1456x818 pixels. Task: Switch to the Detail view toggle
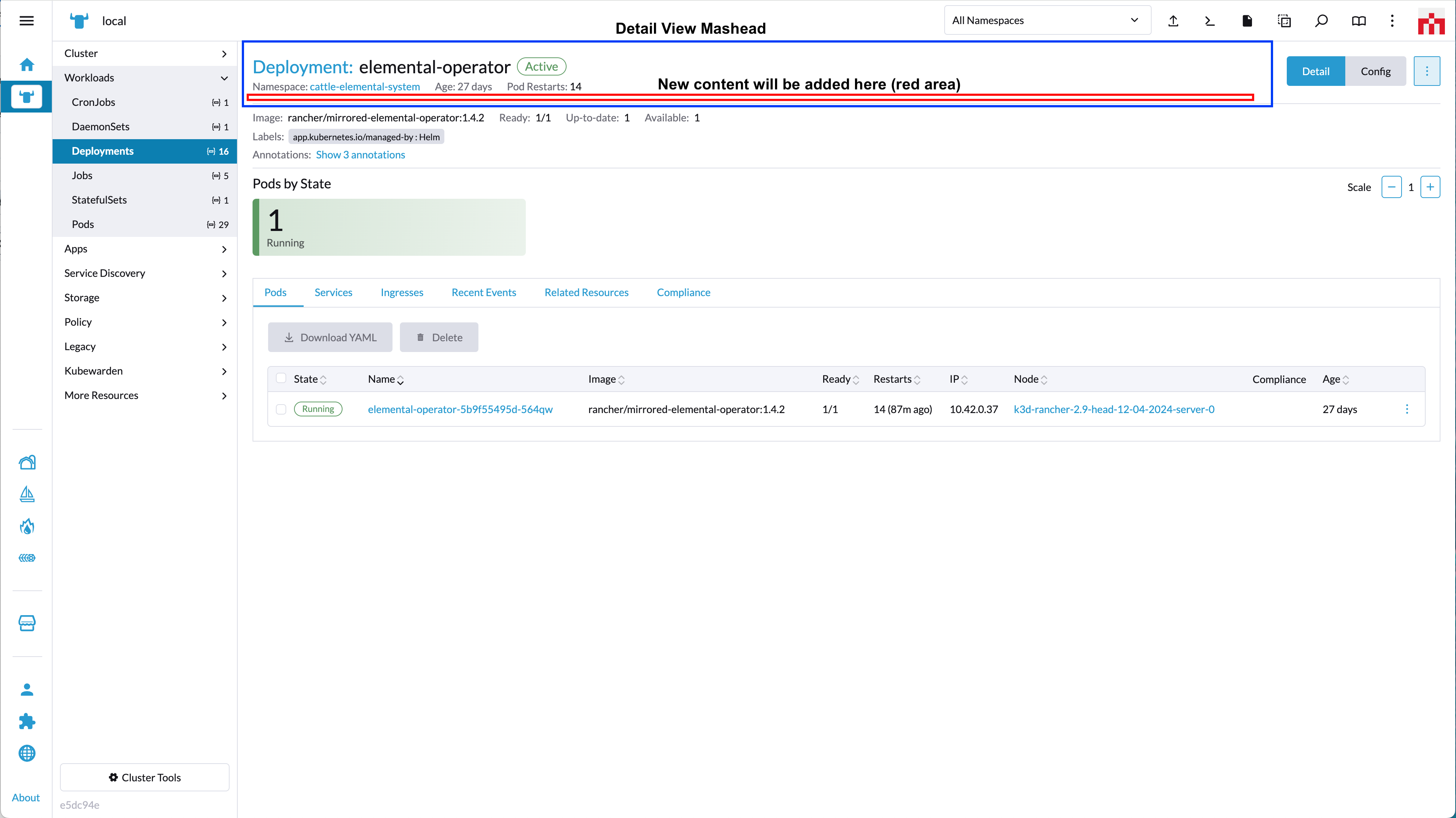tap(1316, 71)
